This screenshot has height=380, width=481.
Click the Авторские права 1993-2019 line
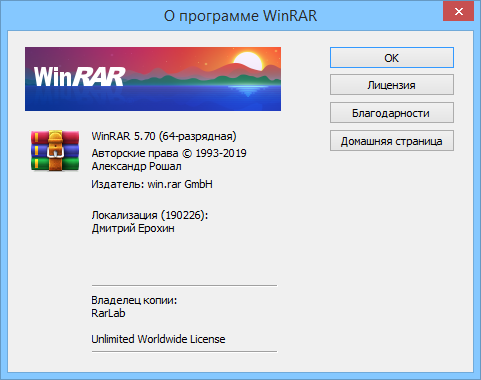pos(169,153)
